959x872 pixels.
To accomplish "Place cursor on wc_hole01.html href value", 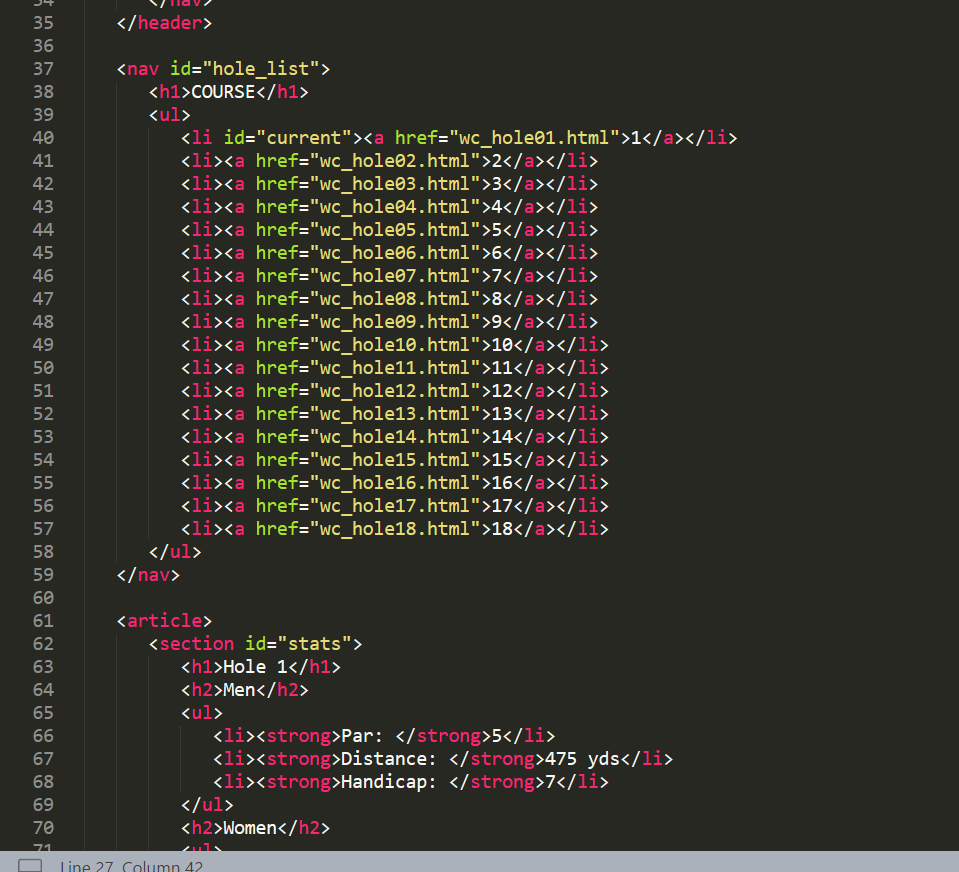I will pos(533,138).
